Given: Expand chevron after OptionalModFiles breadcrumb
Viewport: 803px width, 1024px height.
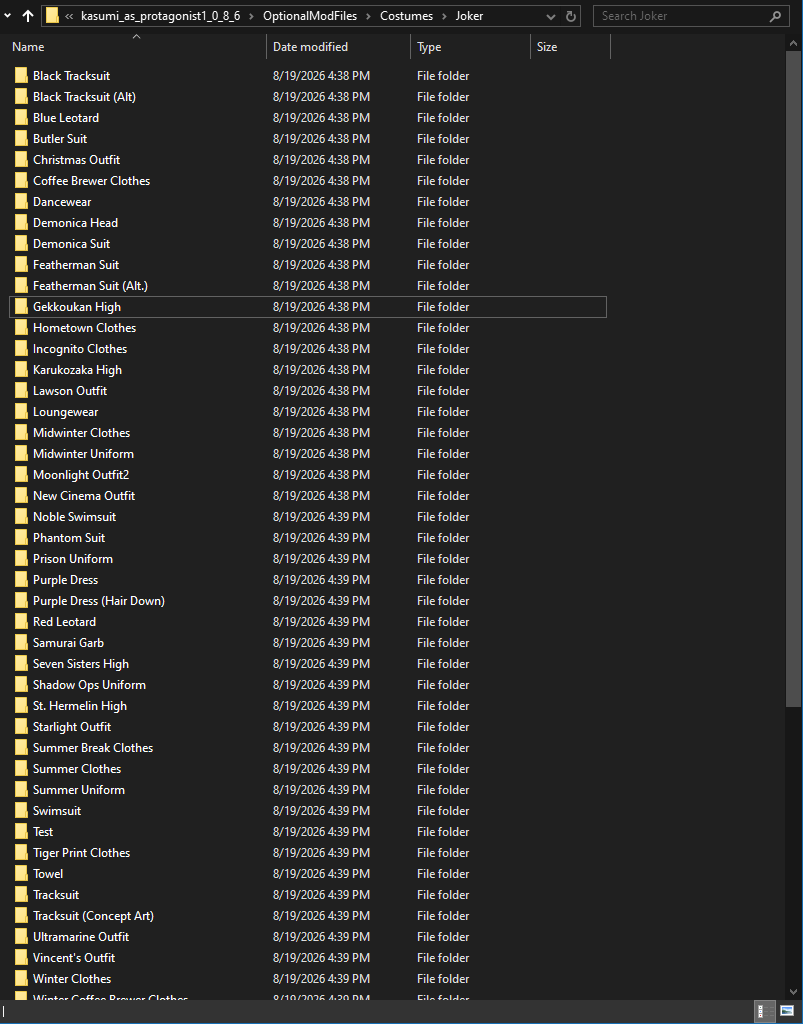Looking at the screenshot, I should pyautogui.click(x=369, y=16).
